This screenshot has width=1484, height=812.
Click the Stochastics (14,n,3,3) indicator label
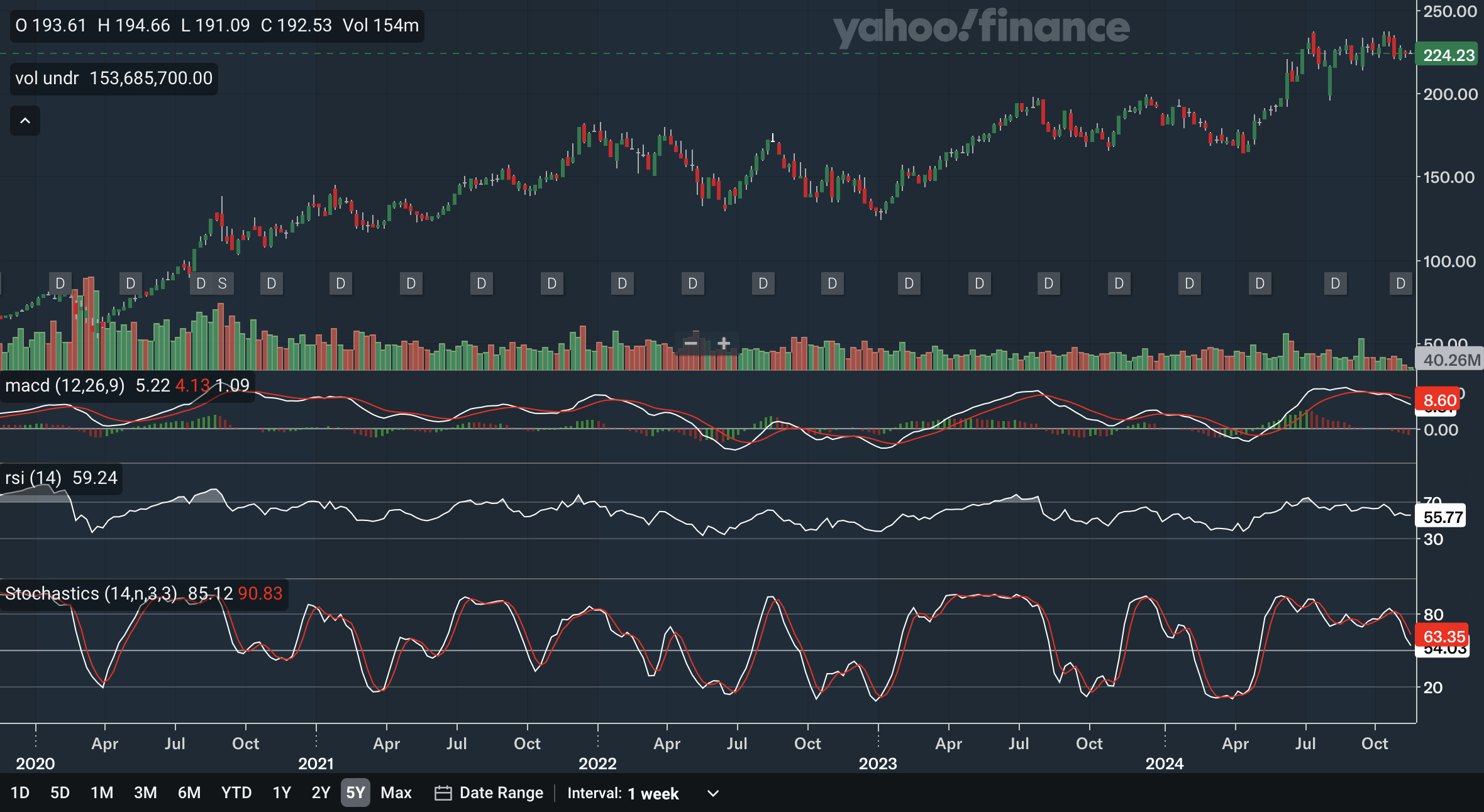(92, 594)
